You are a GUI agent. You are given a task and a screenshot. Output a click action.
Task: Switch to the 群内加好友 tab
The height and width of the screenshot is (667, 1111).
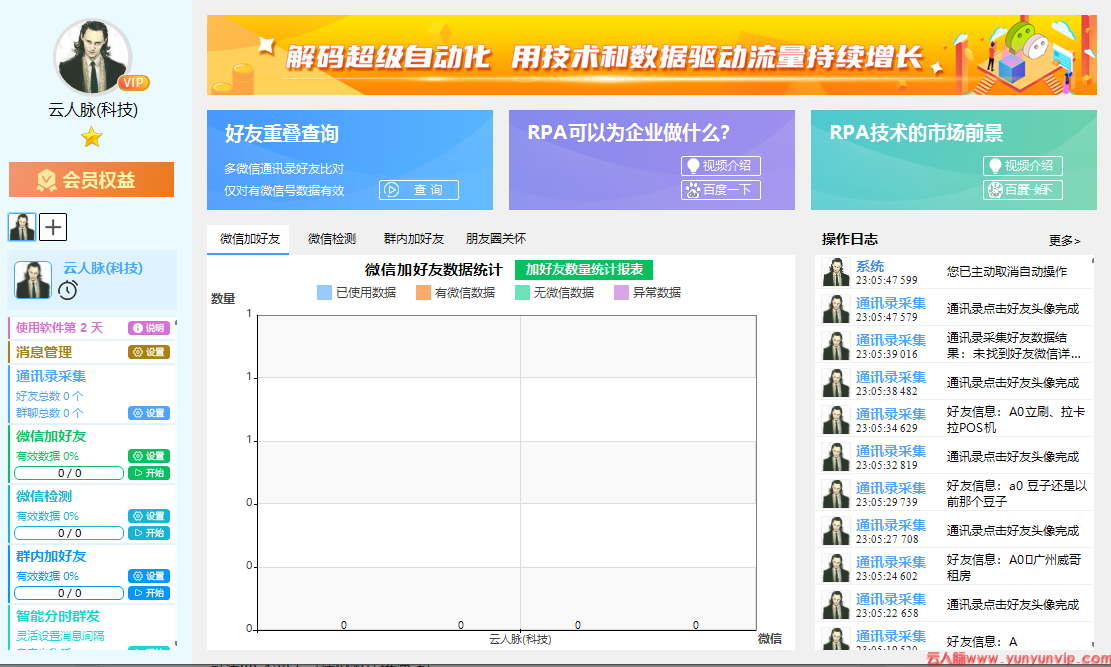(x=414, y=239)
